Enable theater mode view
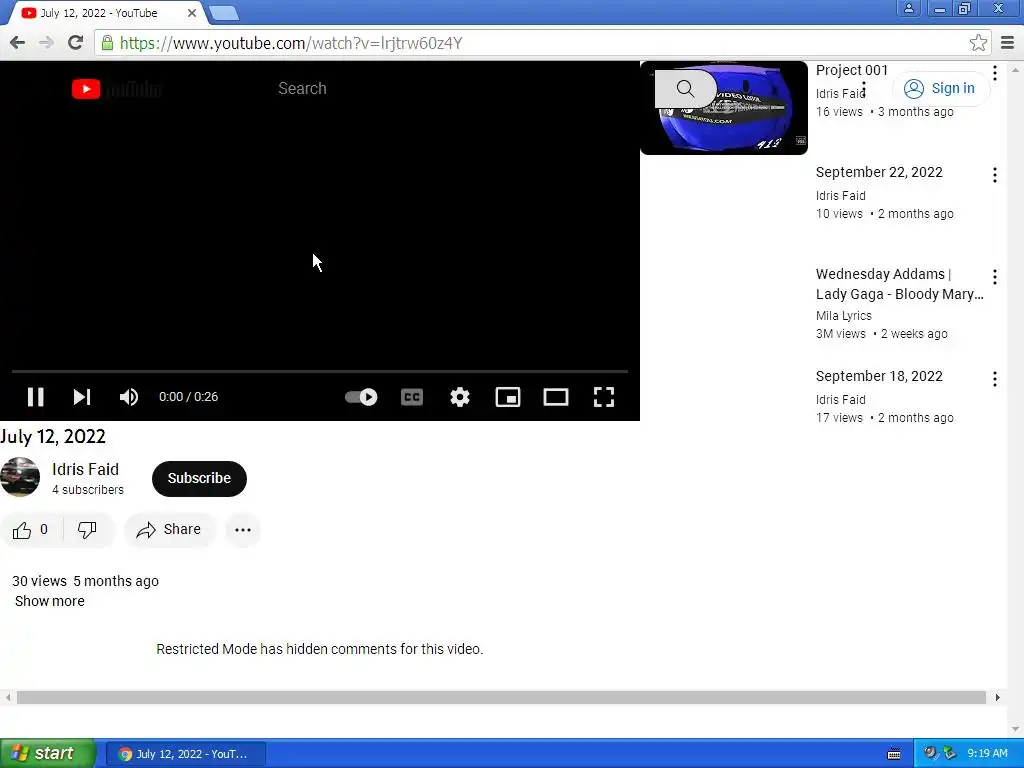Image resolution: width=1024 pixels, height=768 pixels. (556, 397)
